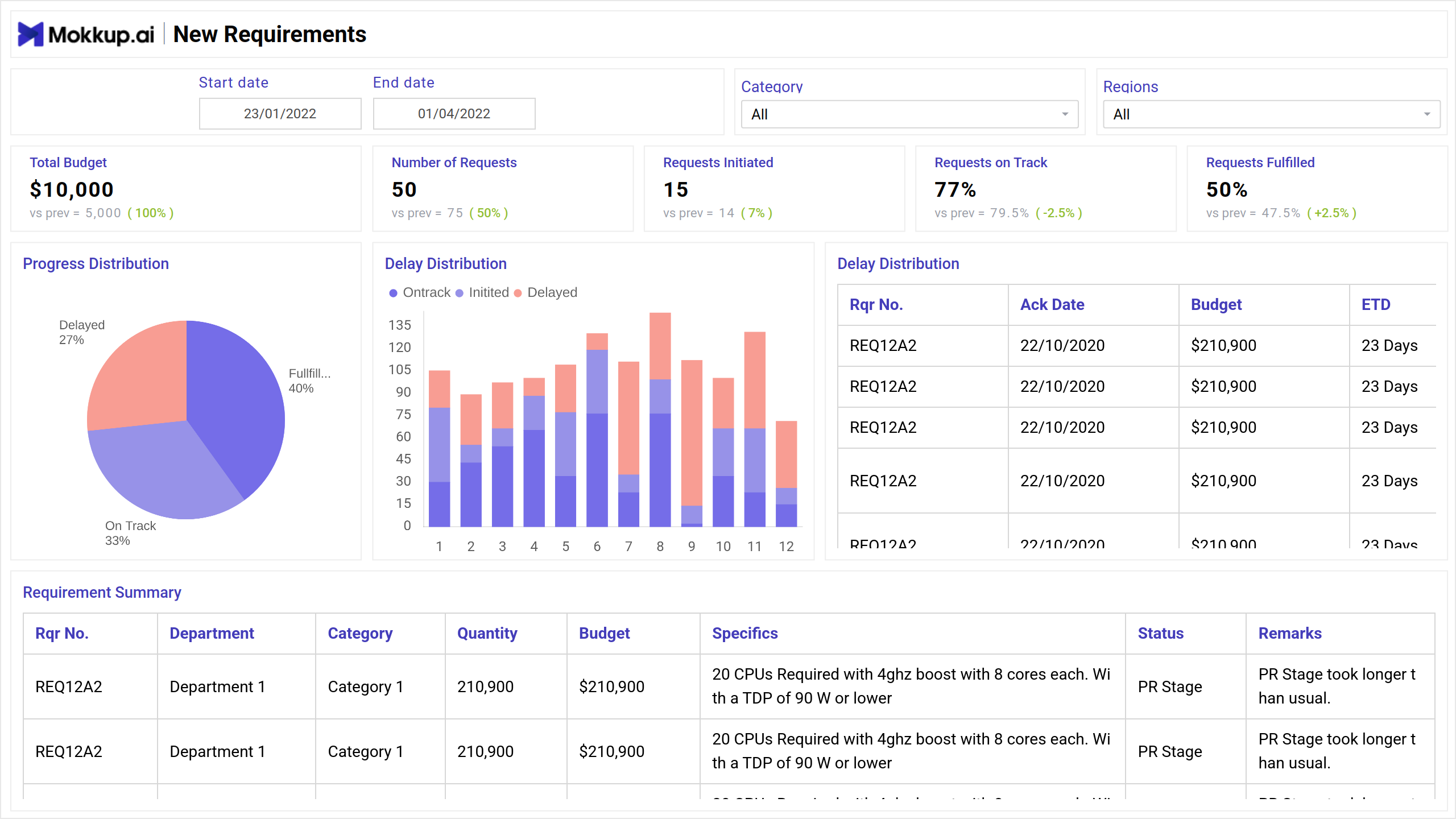The width and height of the screenshot is (1456, 819).
Task: Click the Requirement Summary title
Action: [102, 593]
